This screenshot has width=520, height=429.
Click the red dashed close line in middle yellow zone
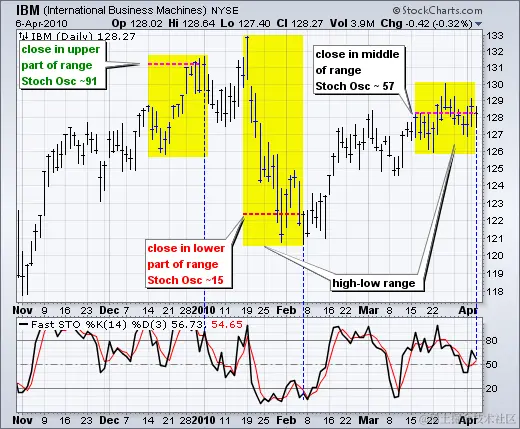[x=273, y=214]
